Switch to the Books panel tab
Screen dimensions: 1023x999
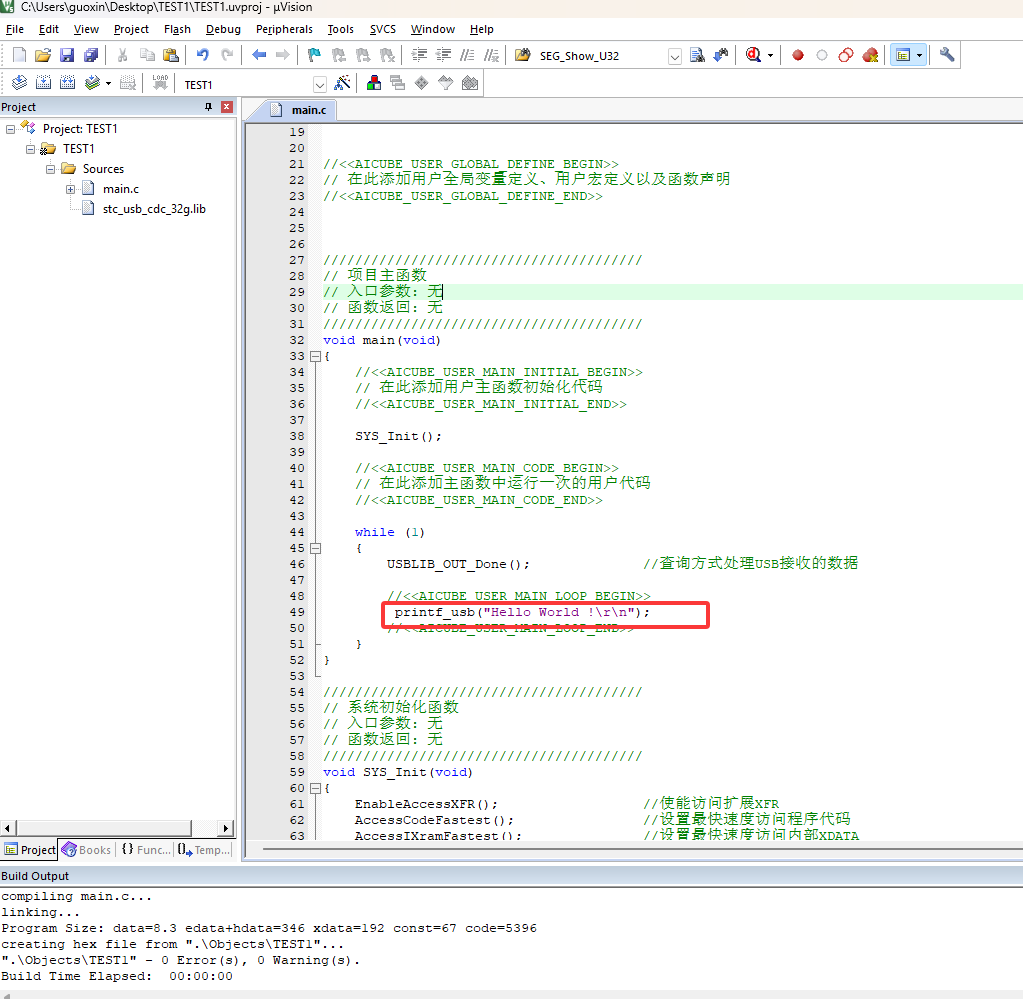tap(87, 850)
